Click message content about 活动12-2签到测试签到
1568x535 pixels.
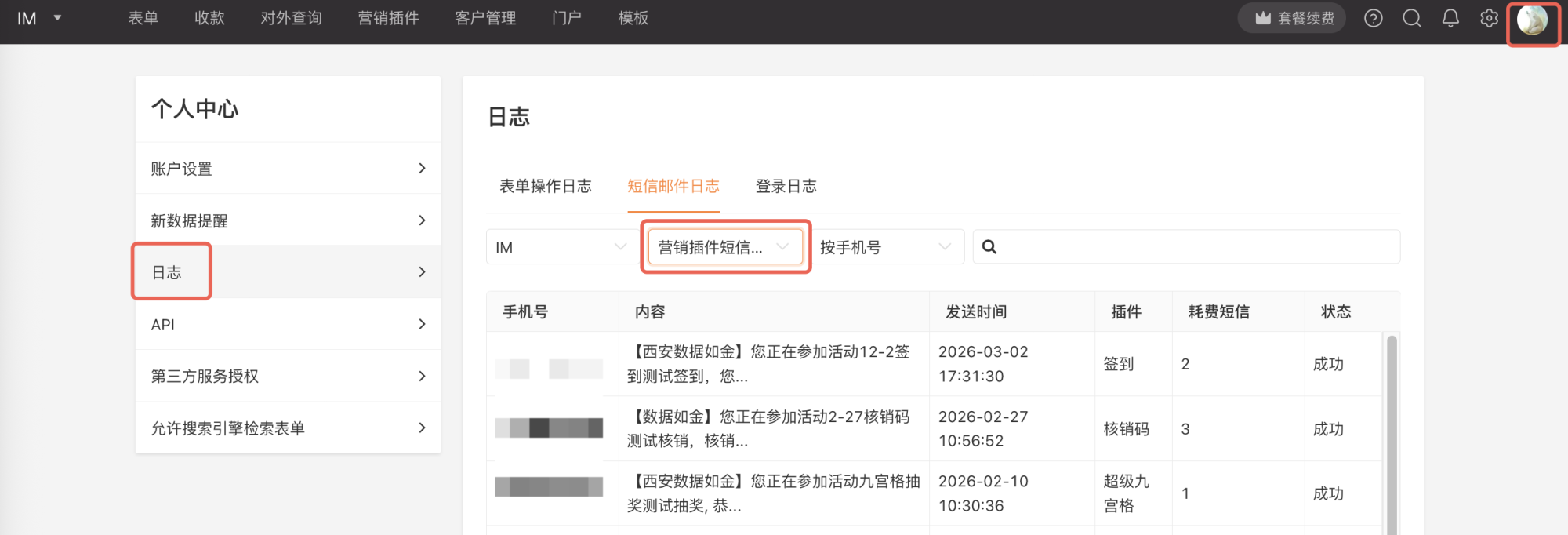769,364
